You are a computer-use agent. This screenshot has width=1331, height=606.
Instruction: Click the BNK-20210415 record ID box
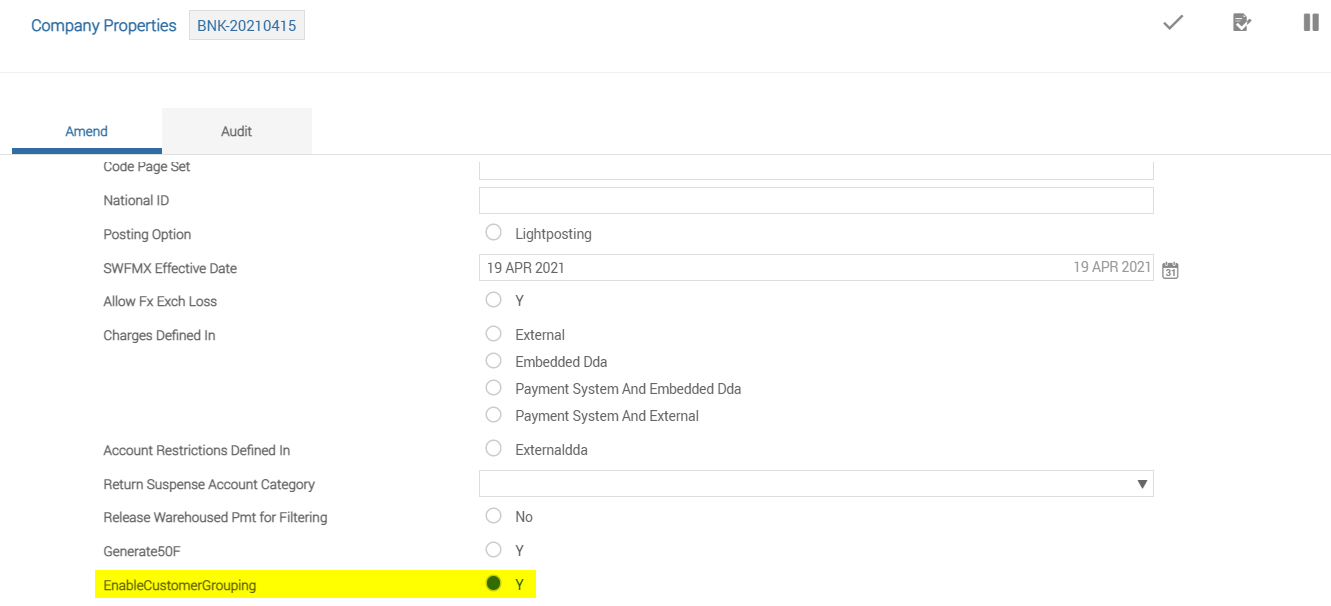click(x=247, y=26)
